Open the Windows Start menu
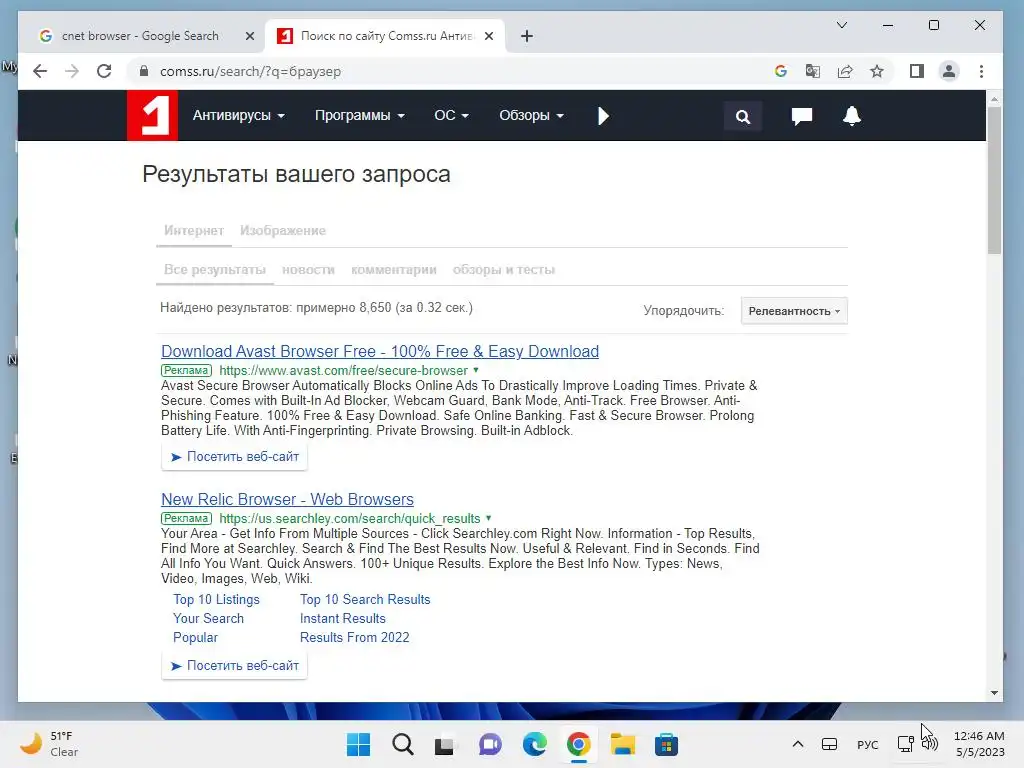The width and height of the screenshot is (1024, 768). point(358,744)
